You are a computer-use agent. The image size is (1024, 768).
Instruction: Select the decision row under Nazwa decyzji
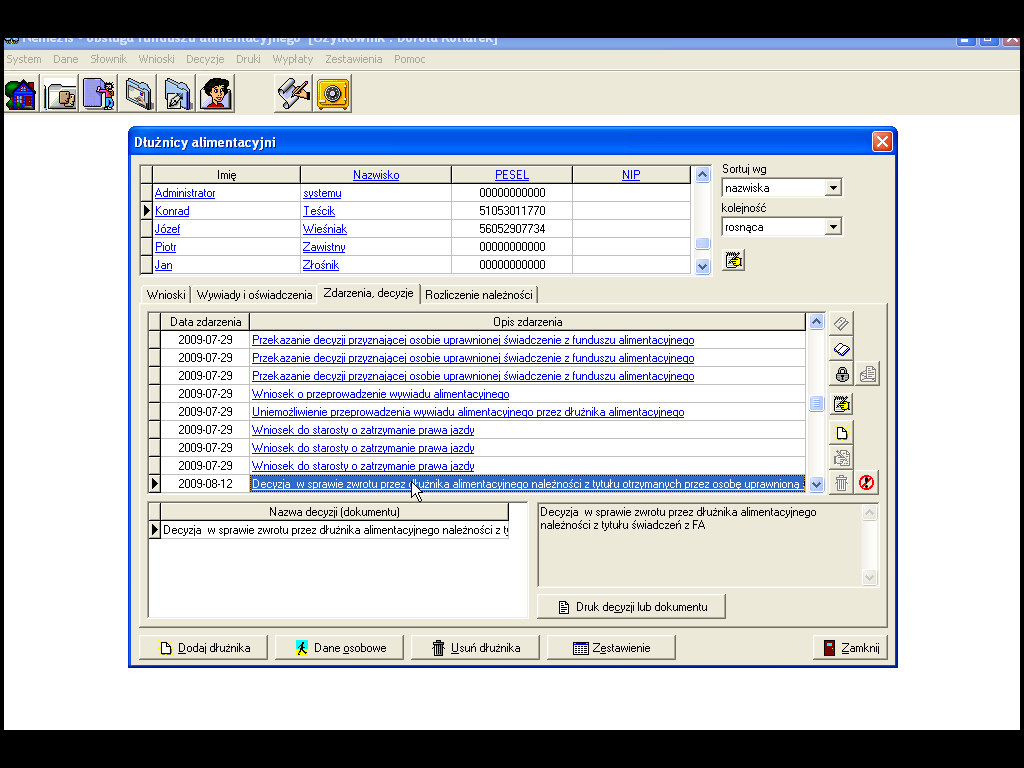tap(334, 530)
